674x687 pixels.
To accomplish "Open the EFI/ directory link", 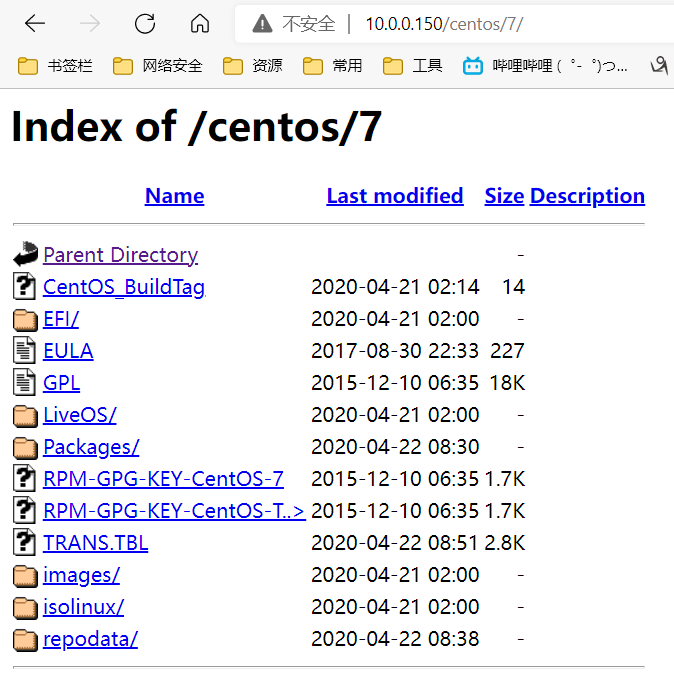I will pyautogui.click(x=61, y=319).
